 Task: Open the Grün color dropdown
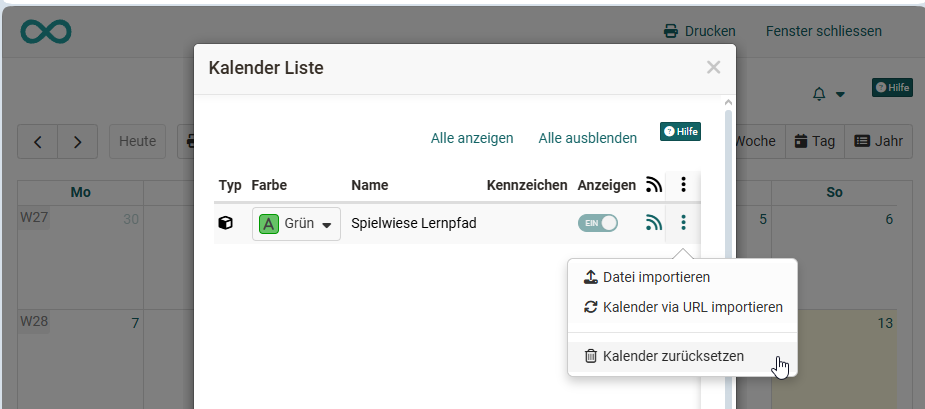tap(296, 224)
